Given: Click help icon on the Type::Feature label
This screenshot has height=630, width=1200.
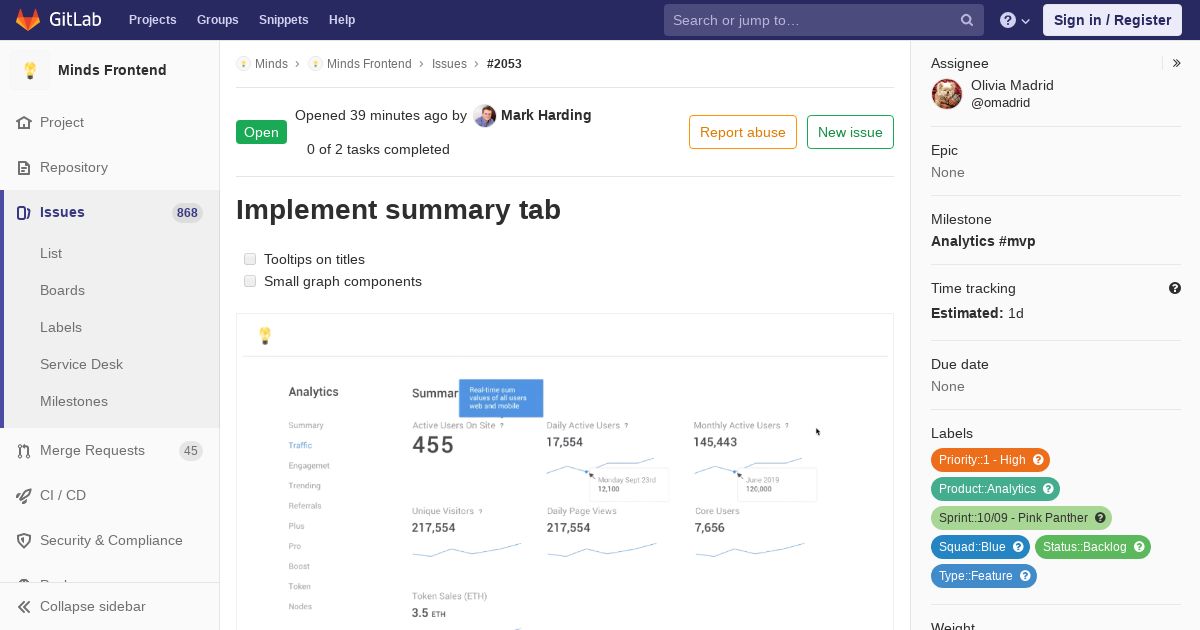Looking at the screenshot, I should [1025, 576].
